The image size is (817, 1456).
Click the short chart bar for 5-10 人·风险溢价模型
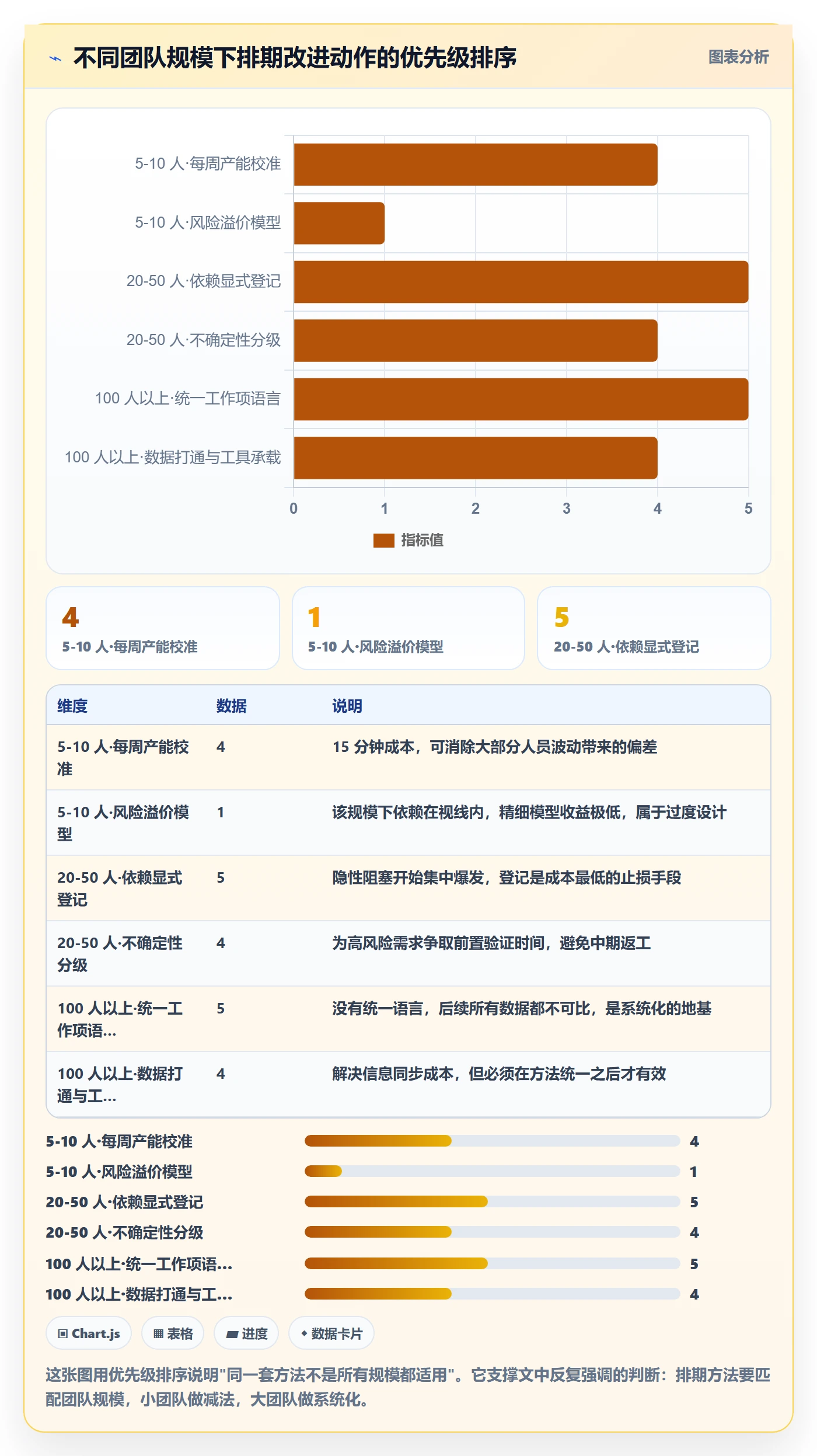(339, 223)
